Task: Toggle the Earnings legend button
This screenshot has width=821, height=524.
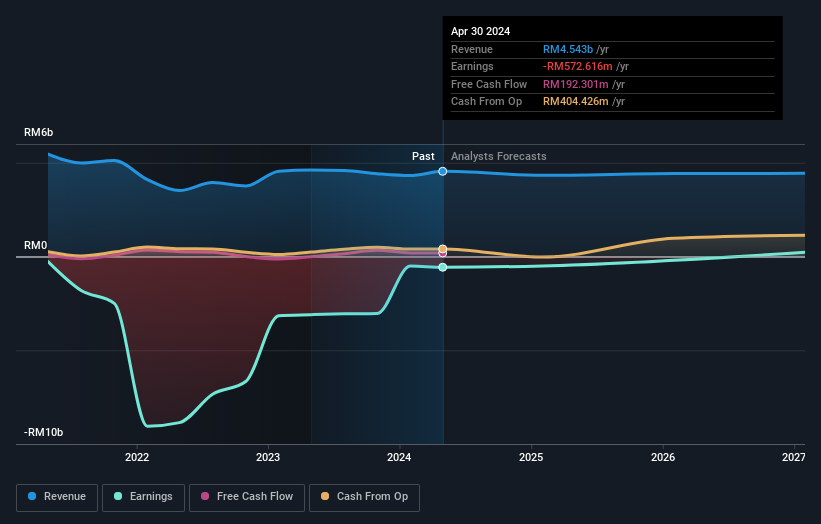Action: [x=143, y=497]
